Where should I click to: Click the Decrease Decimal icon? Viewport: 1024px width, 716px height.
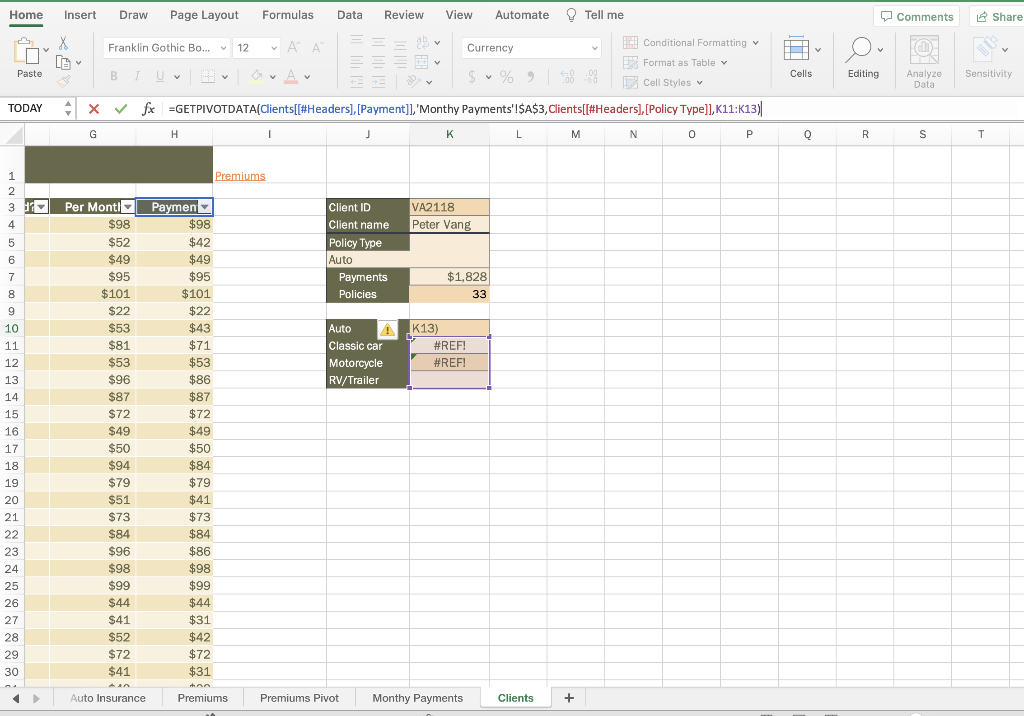(x=590, y=77)
